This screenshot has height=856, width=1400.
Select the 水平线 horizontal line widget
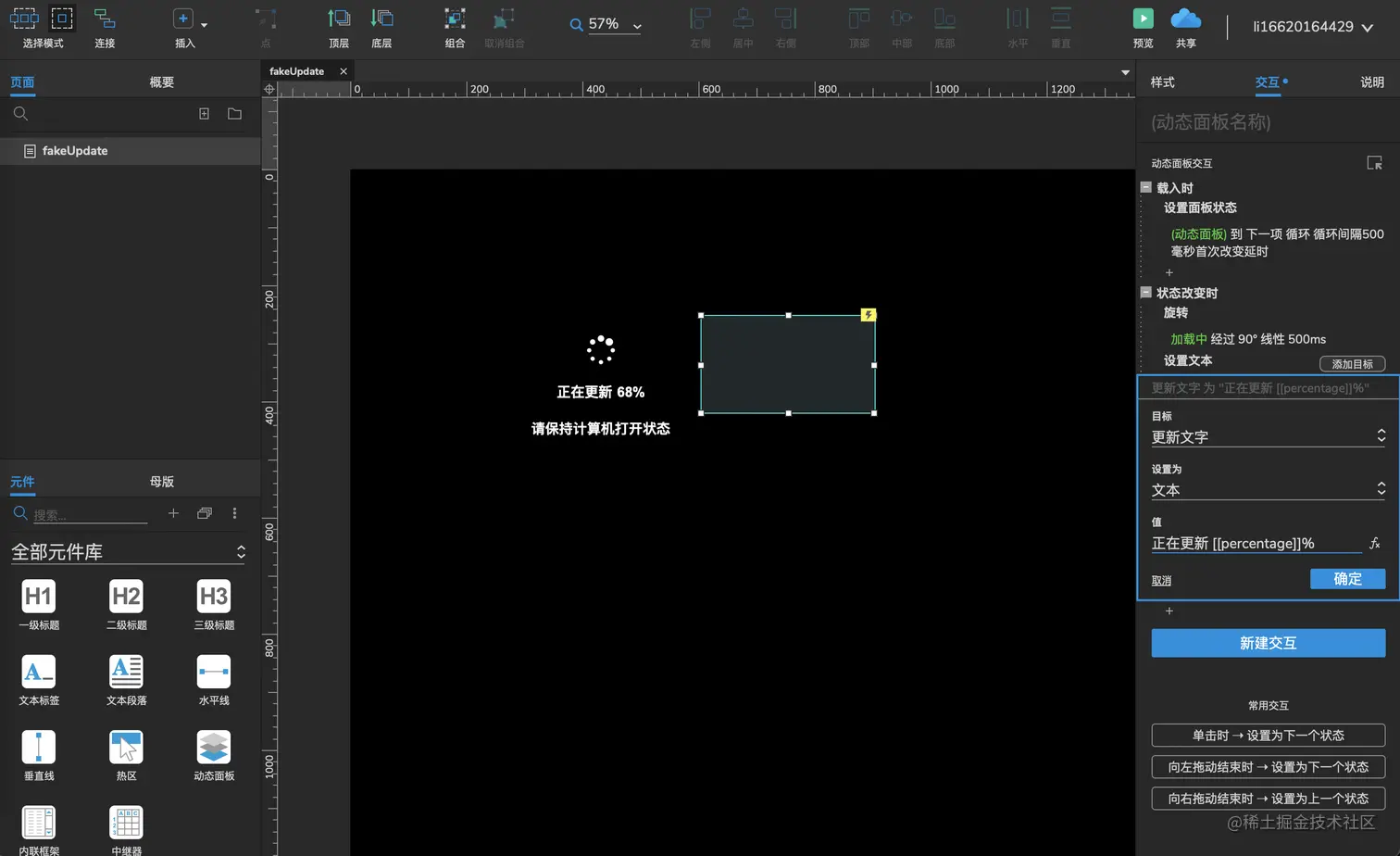pyautogui.click(x=214, y=680)
